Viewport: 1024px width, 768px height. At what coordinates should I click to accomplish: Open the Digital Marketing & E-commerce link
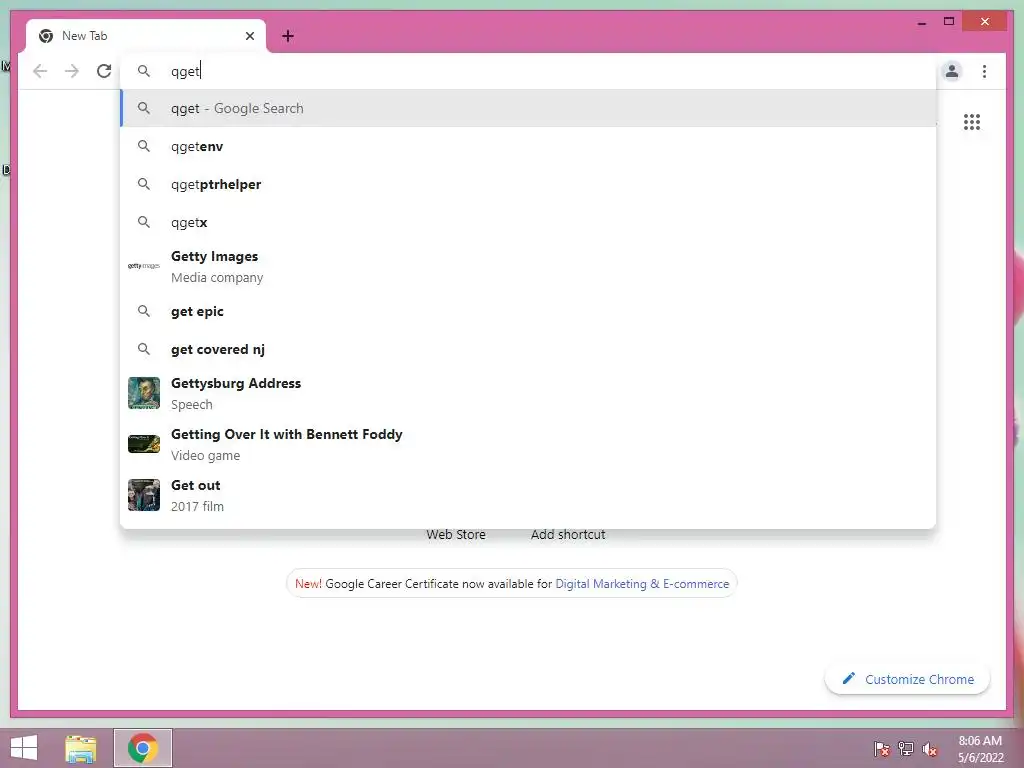point(642,584)
